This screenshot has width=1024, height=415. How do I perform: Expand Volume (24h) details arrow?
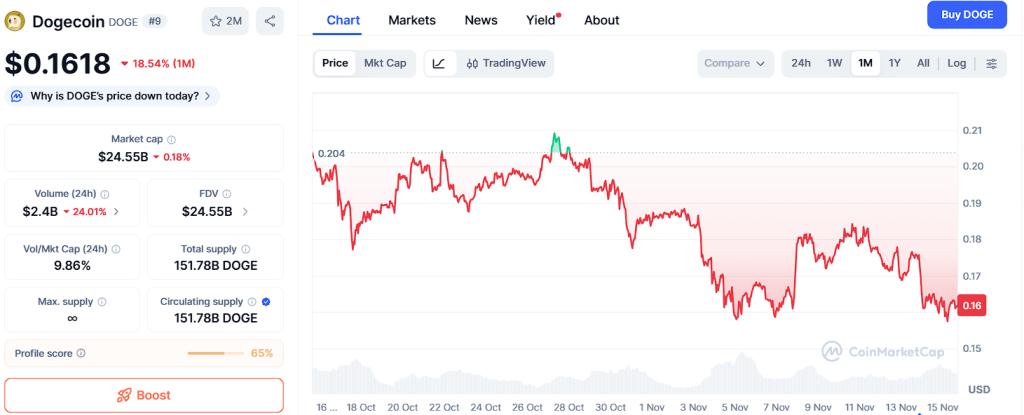[x=116, y=212]
